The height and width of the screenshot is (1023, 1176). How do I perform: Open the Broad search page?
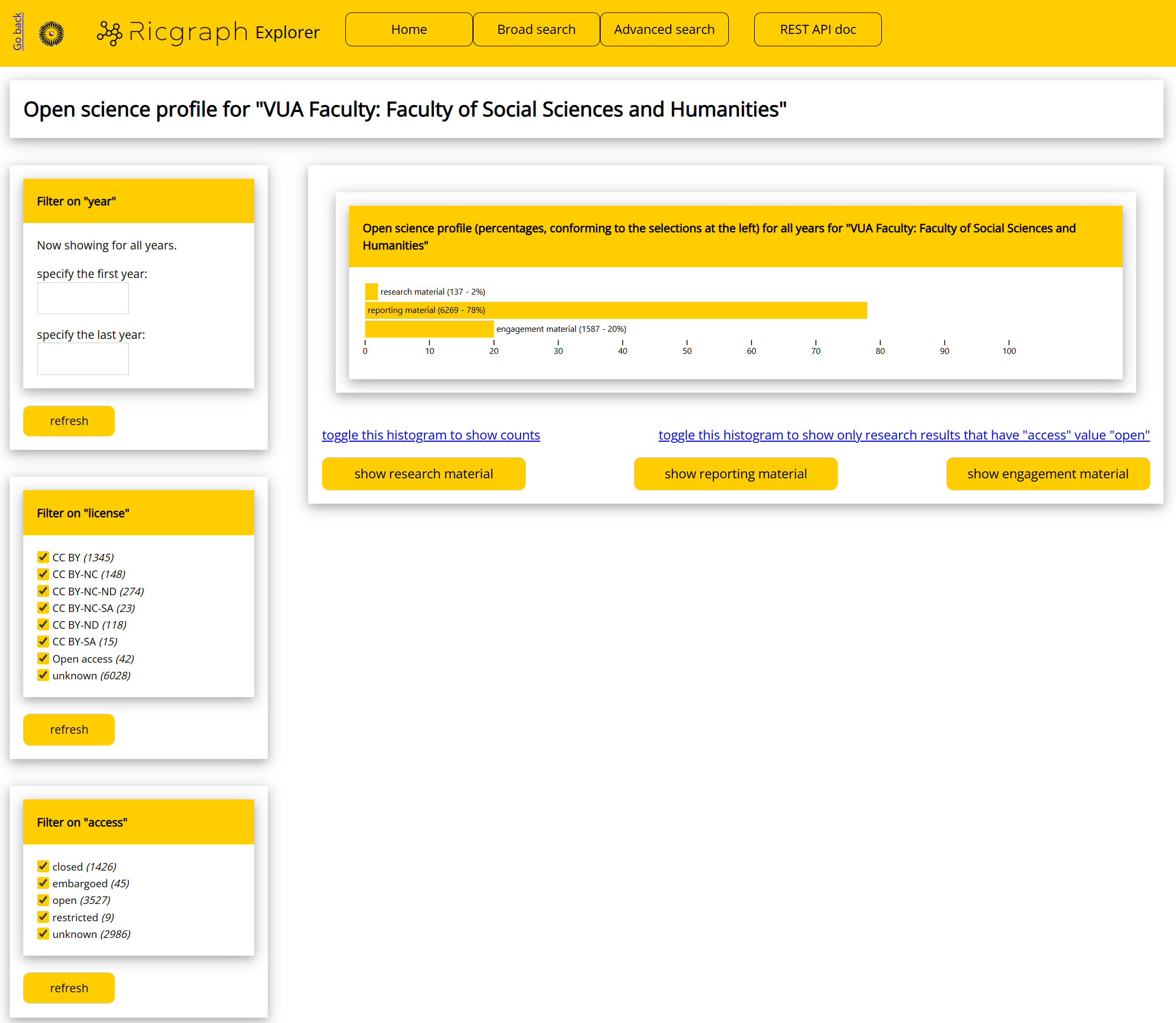click(x=536, y=29)
